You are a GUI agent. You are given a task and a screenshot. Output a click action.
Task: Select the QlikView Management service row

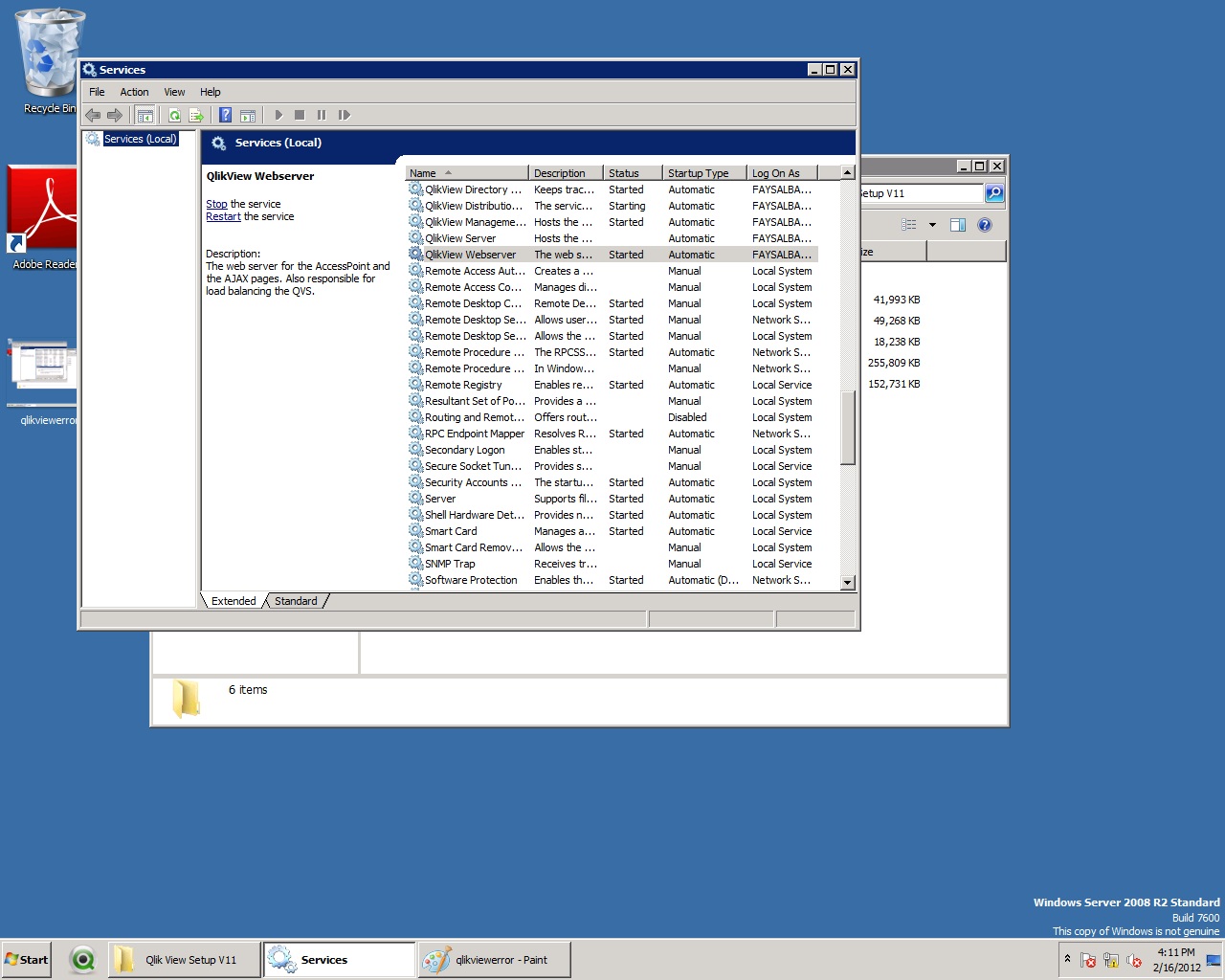tap(612, 222)
